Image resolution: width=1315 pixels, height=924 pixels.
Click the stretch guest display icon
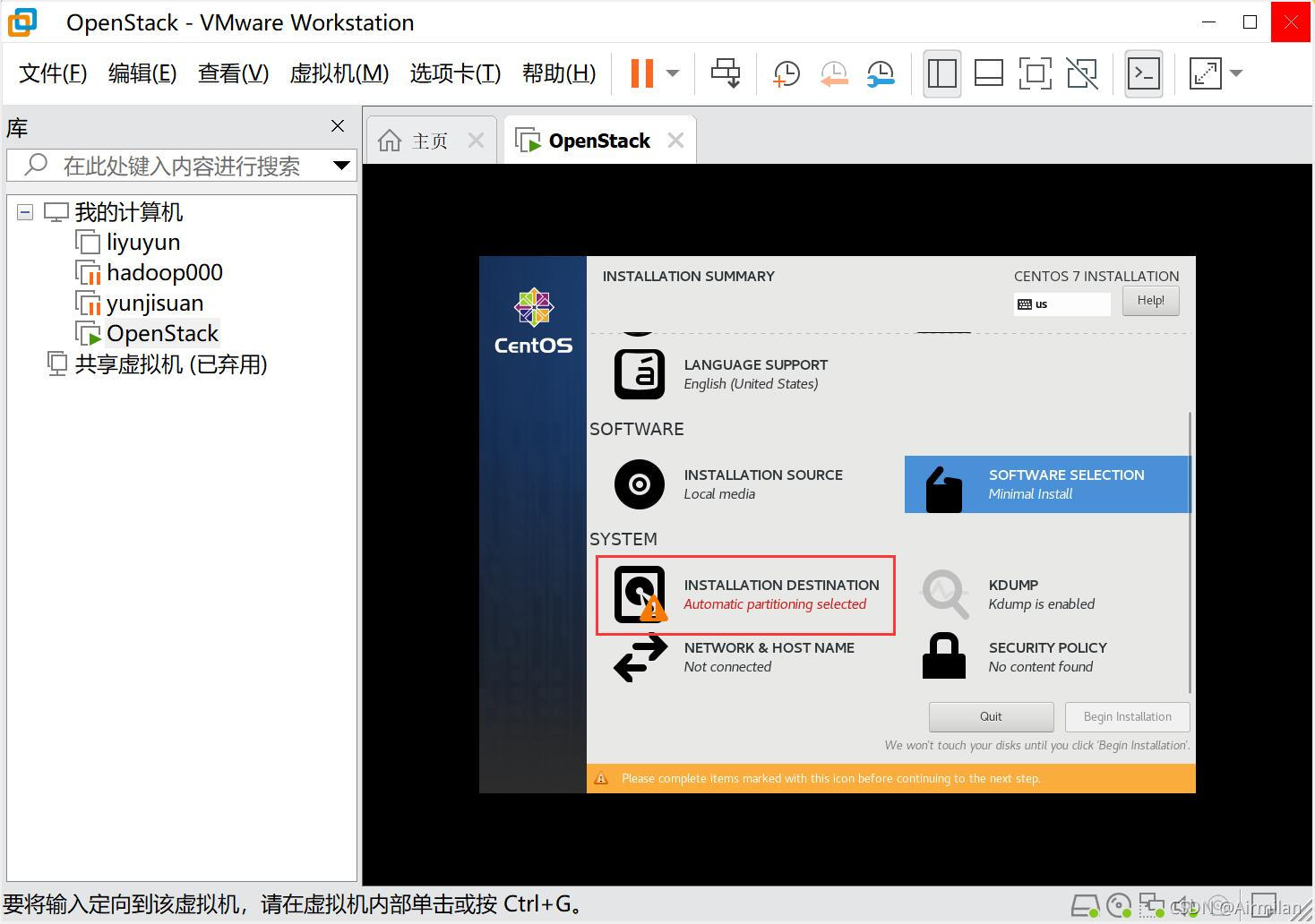point(1205,73)
